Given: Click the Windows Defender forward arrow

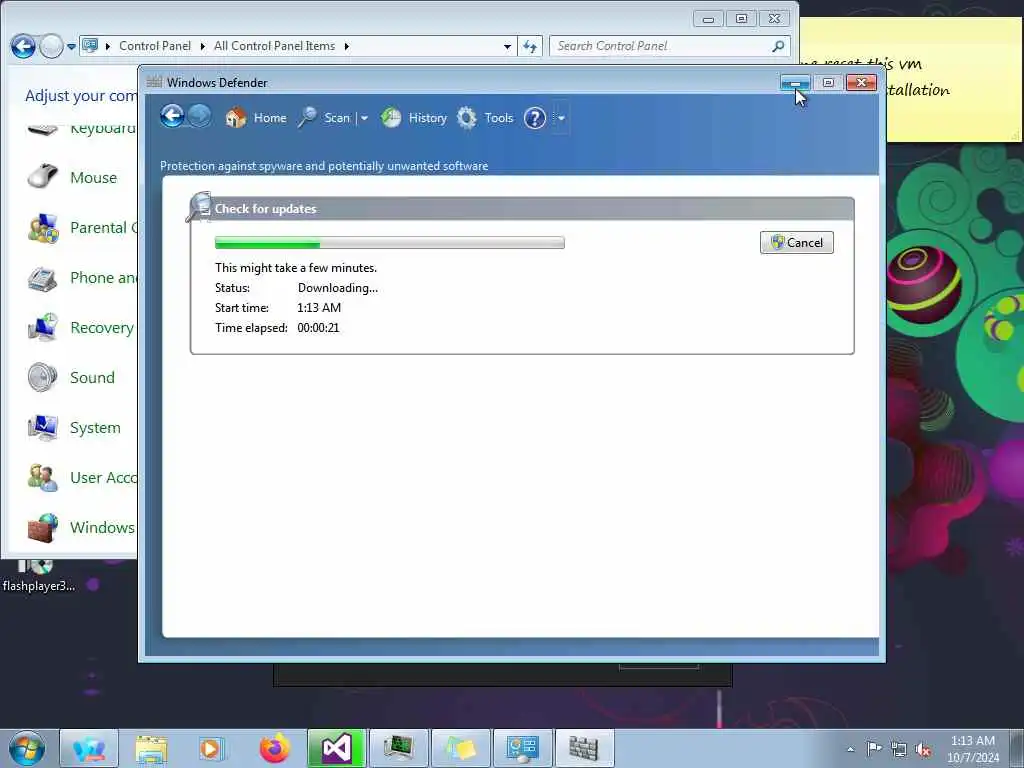Looking at the screenshot, I should [x=200, y=117].
